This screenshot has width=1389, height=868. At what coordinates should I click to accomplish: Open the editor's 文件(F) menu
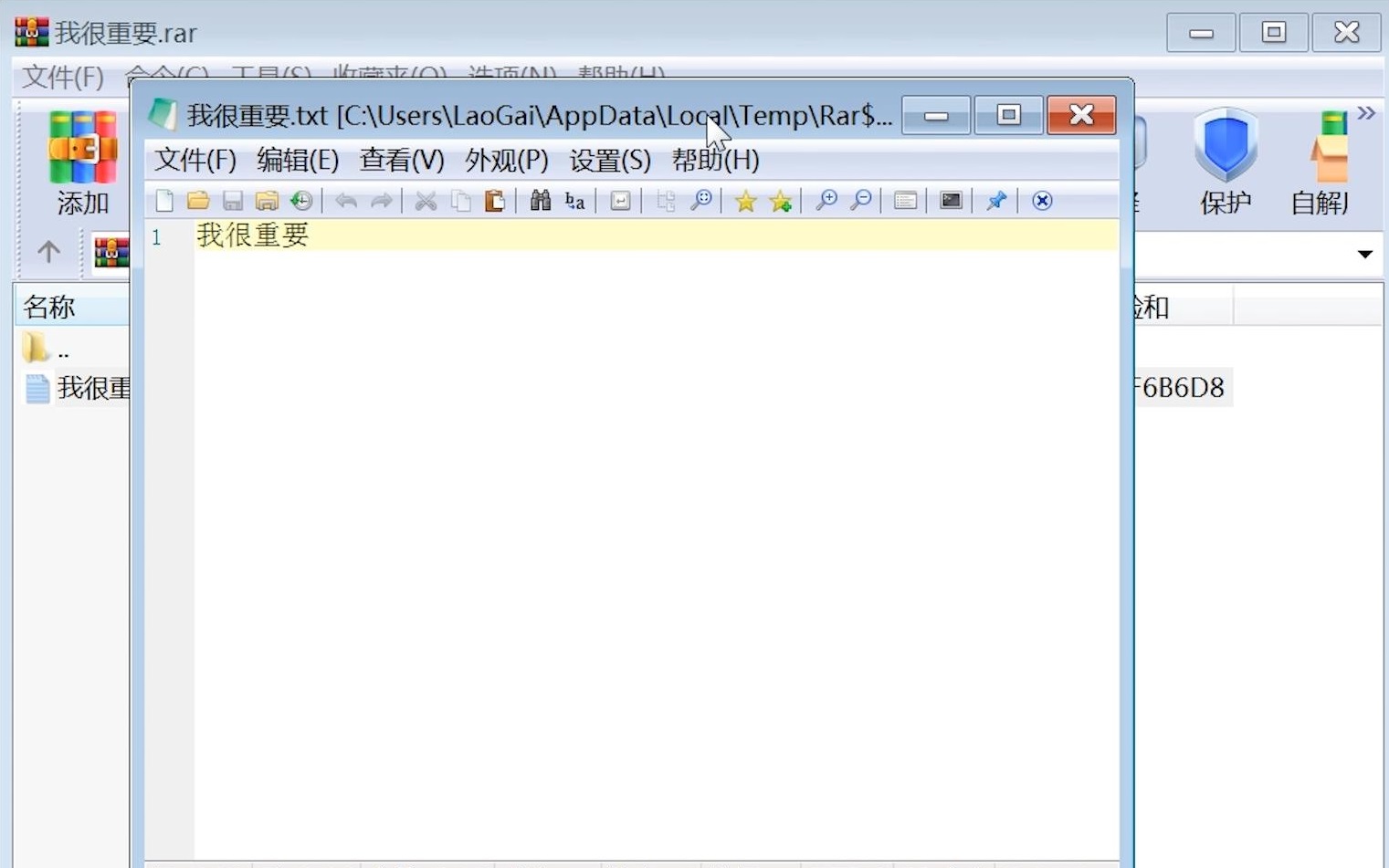(x=195, y=161)
